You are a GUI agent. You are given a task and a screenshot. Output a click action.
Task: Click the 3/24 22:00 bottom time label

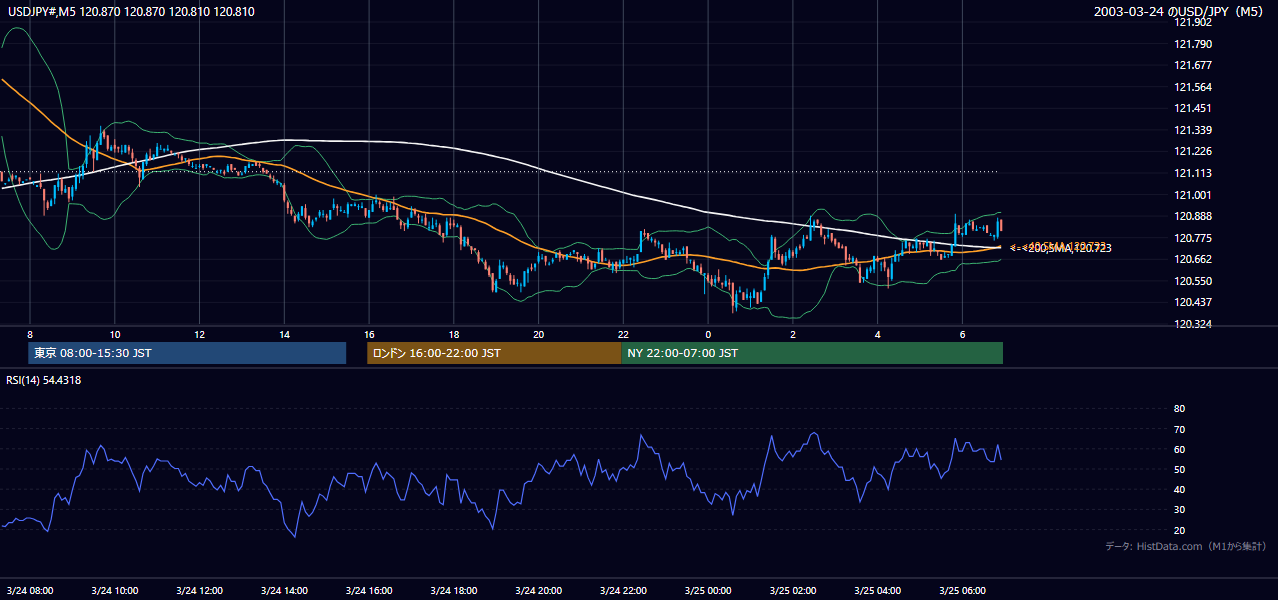[x=623, y=590]
